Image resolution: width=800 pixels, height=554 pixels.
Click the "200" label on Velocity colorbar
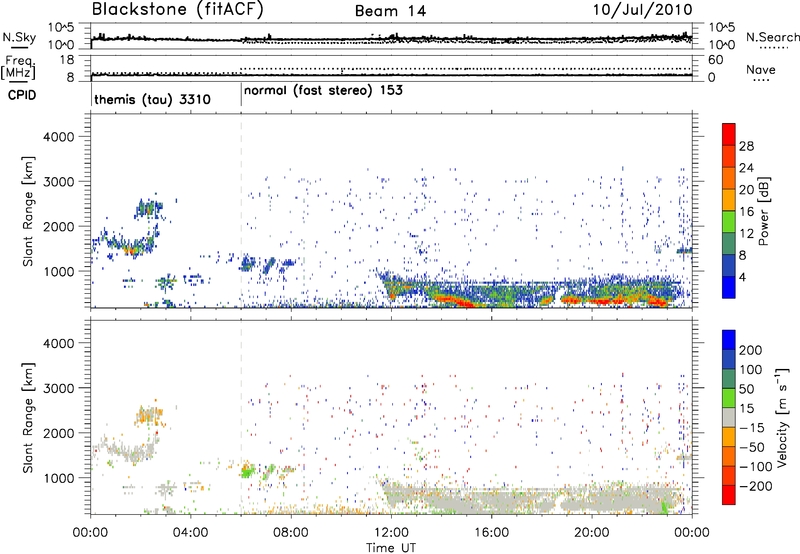tap(751, 350)
